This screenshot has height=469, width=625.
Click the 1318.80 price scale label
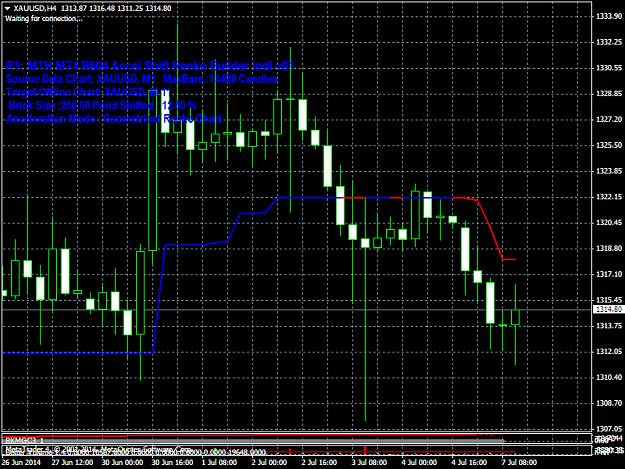coord(609,249)
